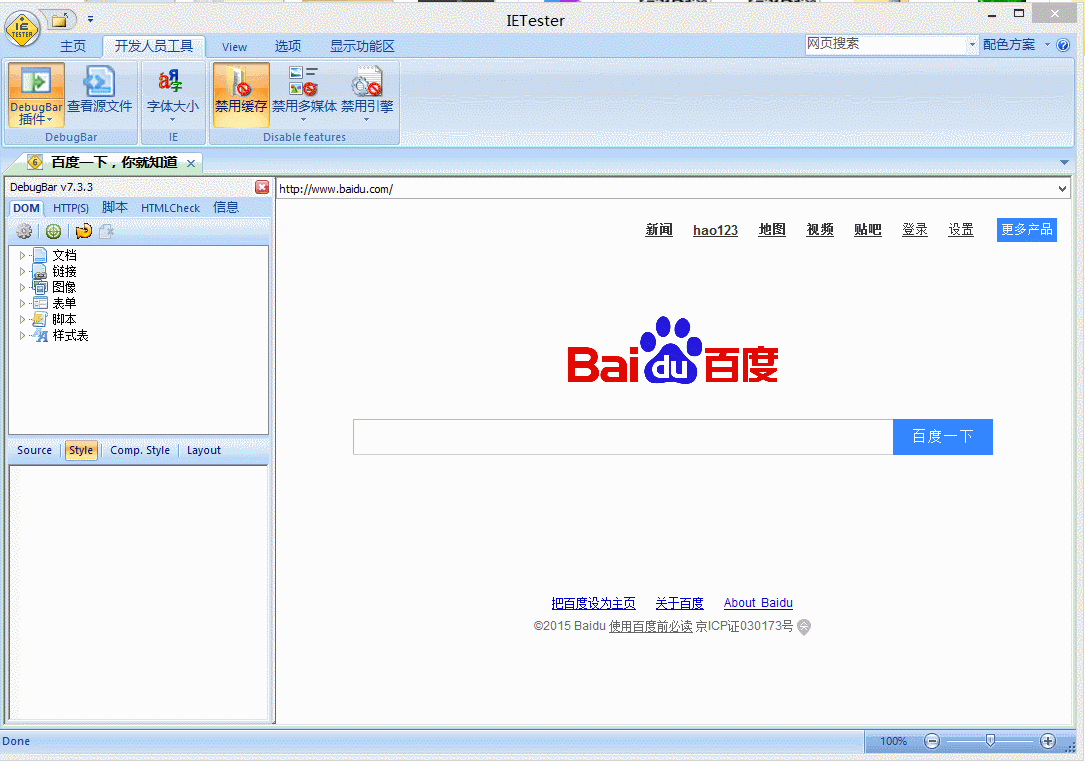Select the 文档 item in DOM tree

click(64, 255)
